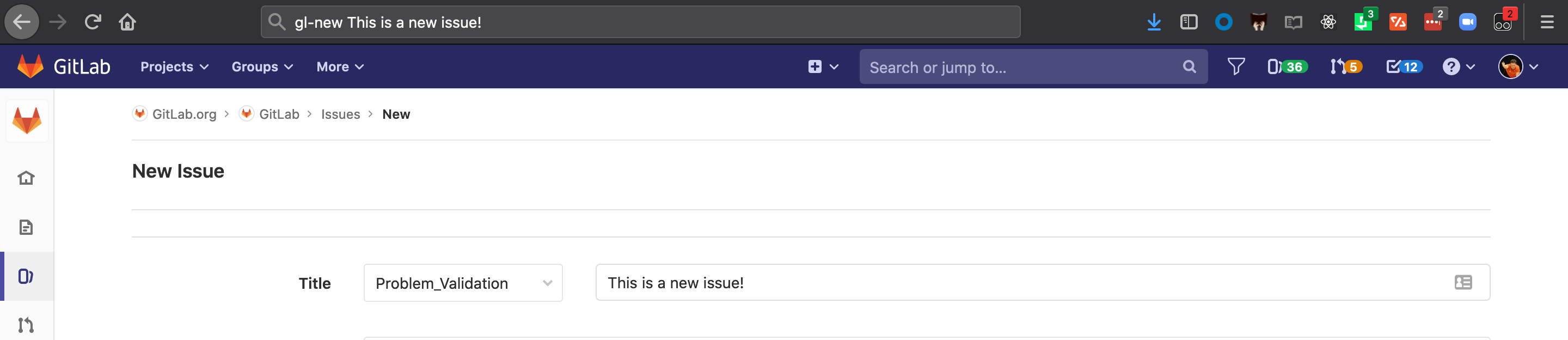1568x340 pixels.
Task: Open the Issues icon in left sidebar
Action: 26,276
